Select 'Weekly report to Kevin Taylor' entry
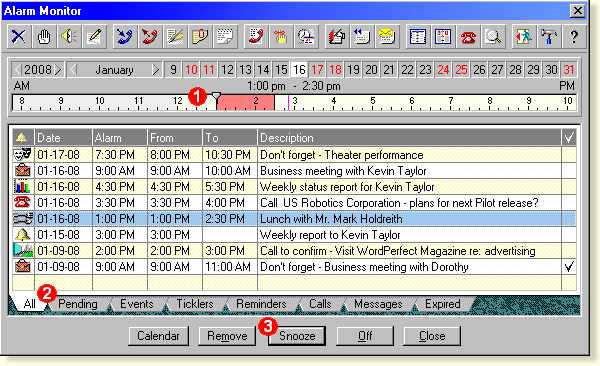The height and width of the screenshot is (366, 600). click(x=294, y=234)
